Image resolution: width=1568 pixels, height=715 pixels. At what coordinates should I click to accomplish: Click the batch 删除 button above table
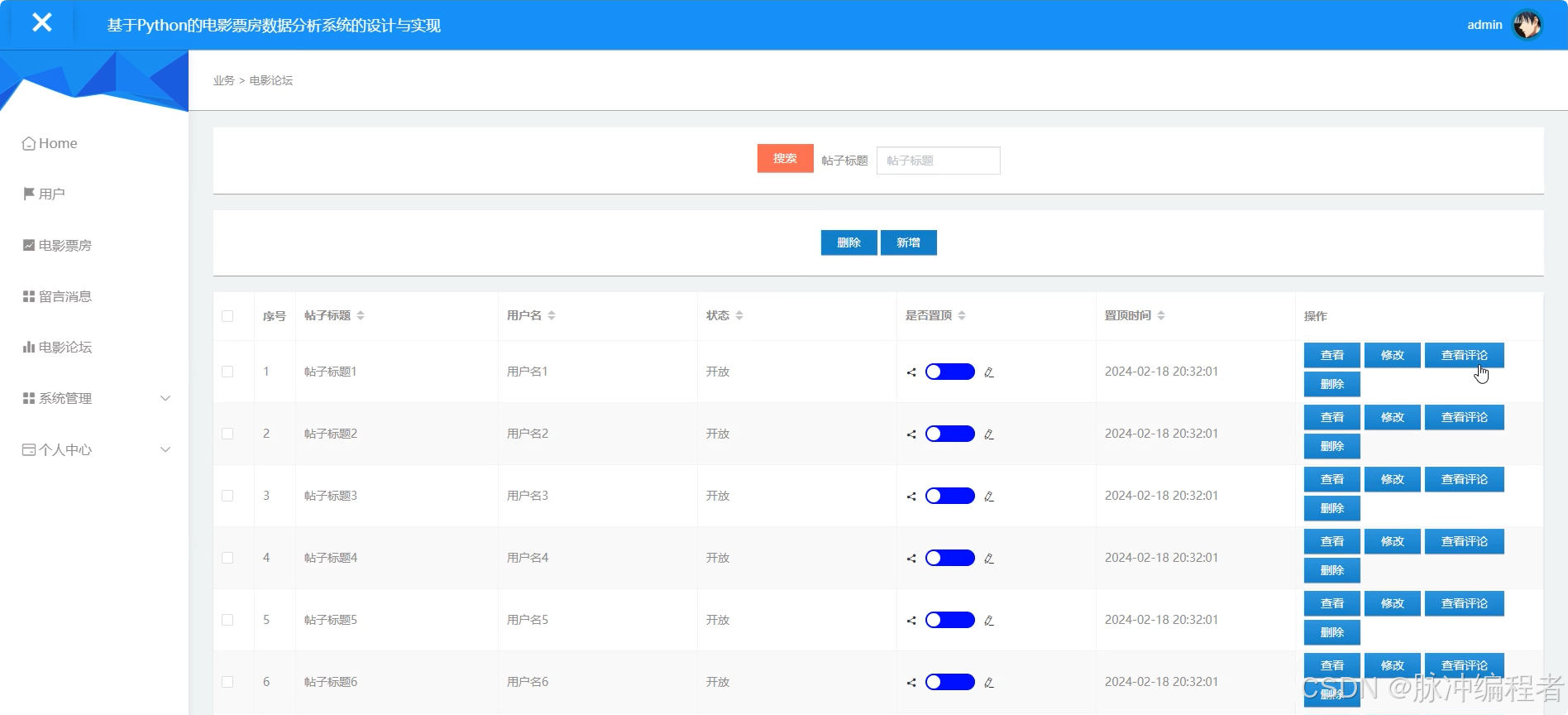pyautogui.click(x=849, y=242)
